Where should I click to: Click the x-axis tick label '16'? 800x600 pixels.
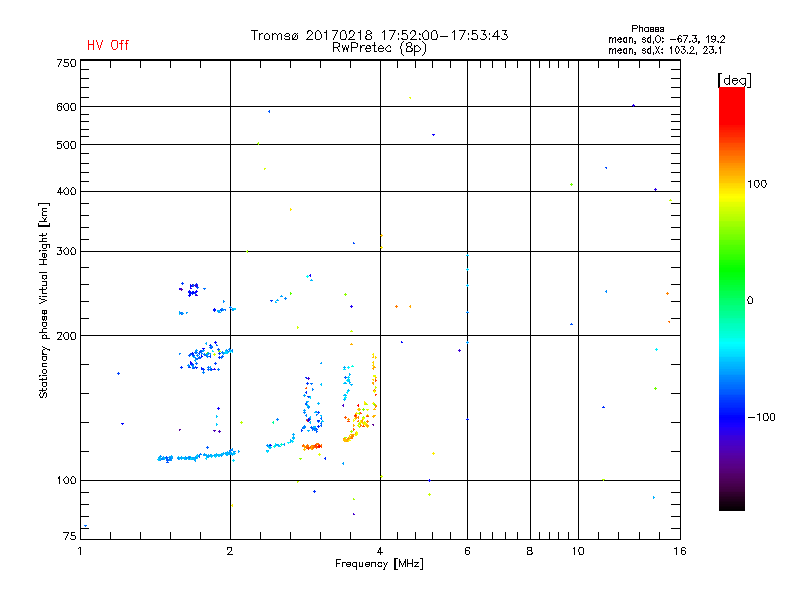[680, 551]
